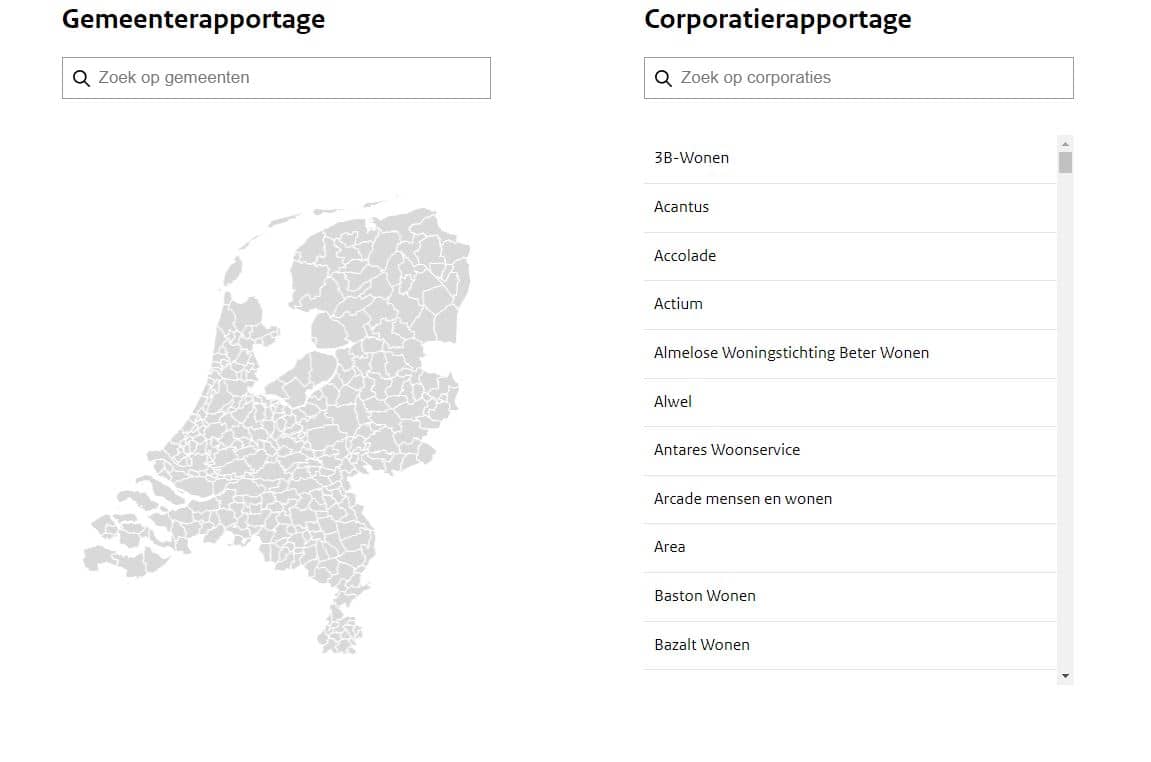The image size is (1151, 762).
Task: Click the magnifier icon in gemeenten search
Action: click(82, 78)
